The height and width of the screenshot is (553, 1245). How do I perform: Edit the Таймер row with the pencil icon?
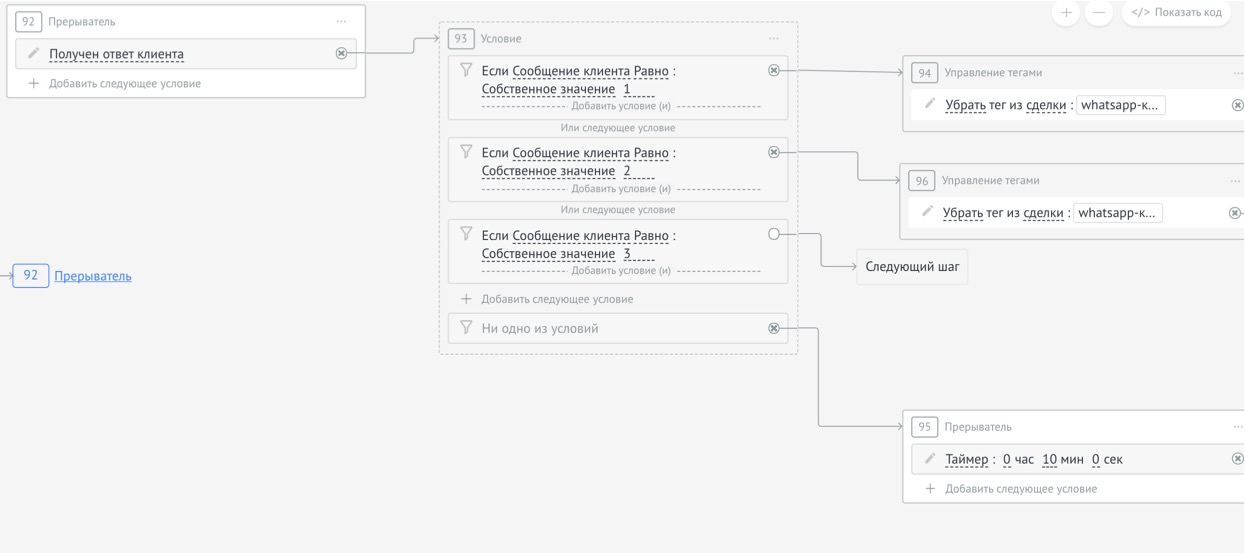click(x=928, y=459)
